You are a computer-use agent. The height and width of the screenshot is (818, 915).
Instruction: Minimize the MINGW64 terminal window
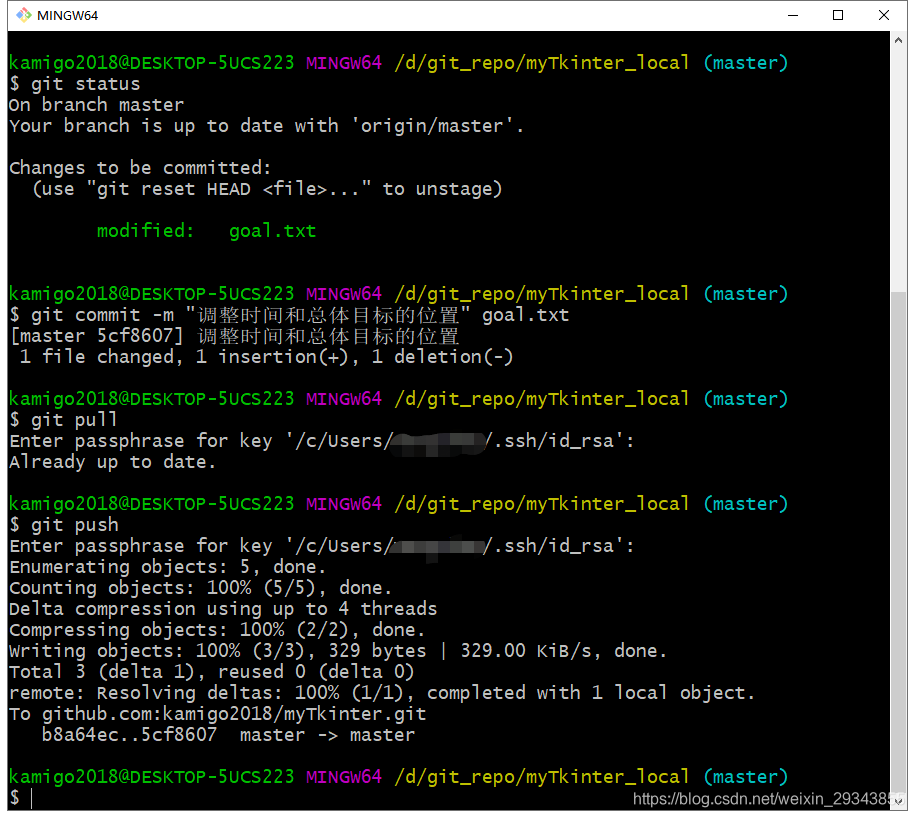[x=792, y=15]
